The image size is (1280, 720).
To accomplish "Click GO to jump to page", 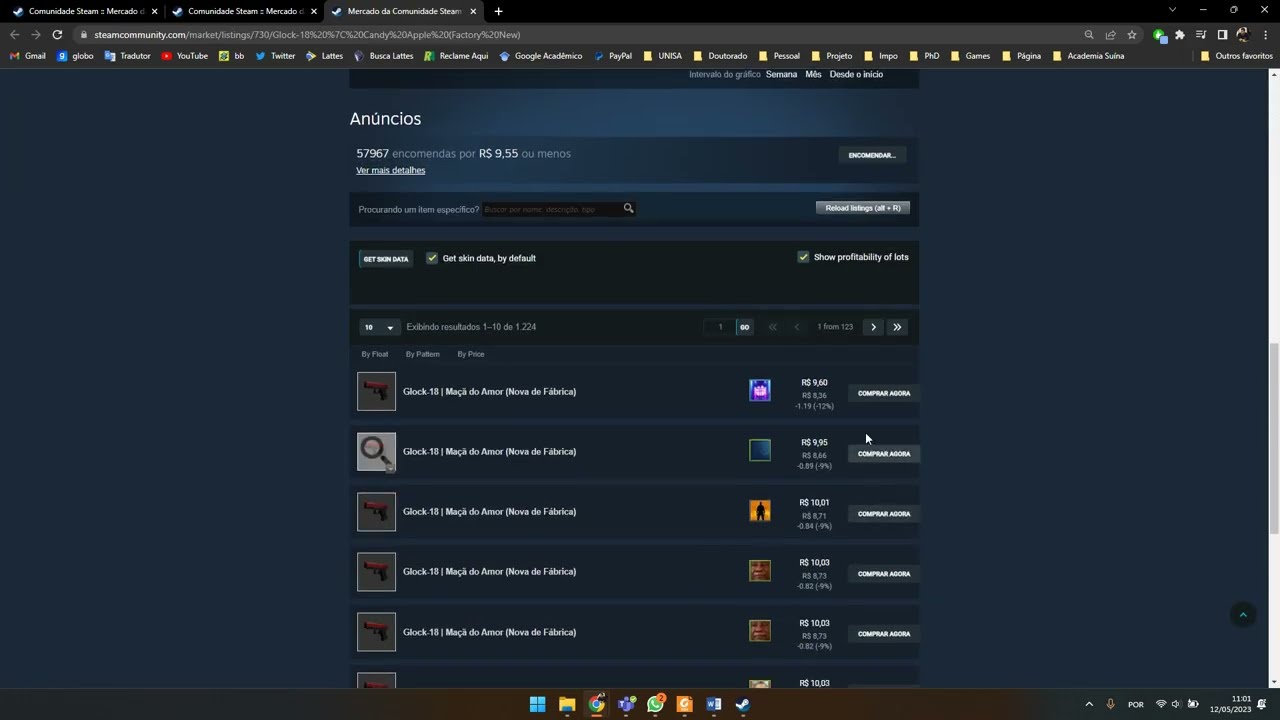I will [x=744, y=327].
